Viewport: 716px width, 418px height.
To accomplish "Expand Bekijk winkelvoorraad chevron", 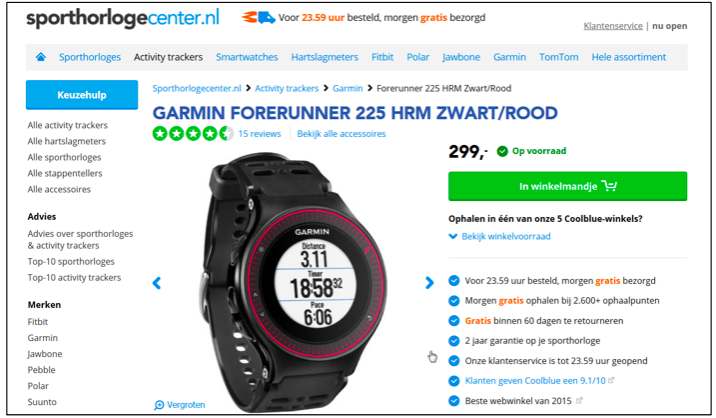I will pyautogui.click(x=453, y=236).
